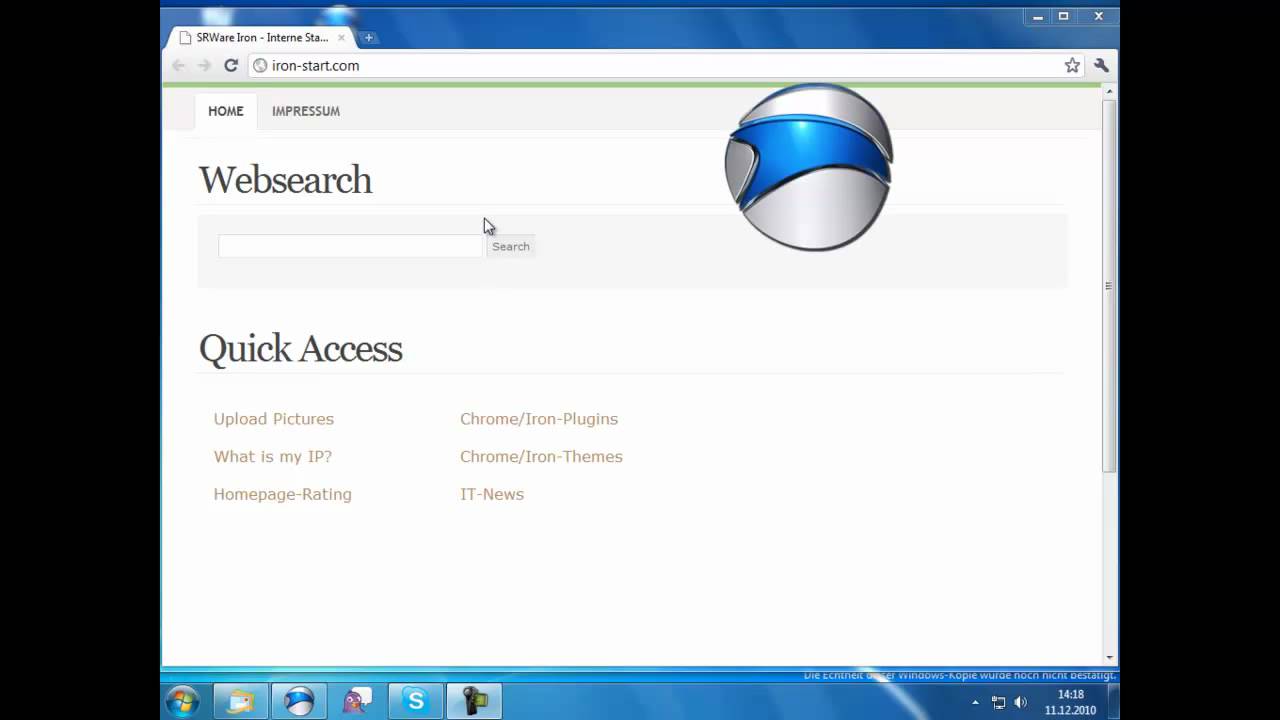Open the Pidgin taskbar icon
Viewport: 1280px width, 720px height.
coord(357,701)
